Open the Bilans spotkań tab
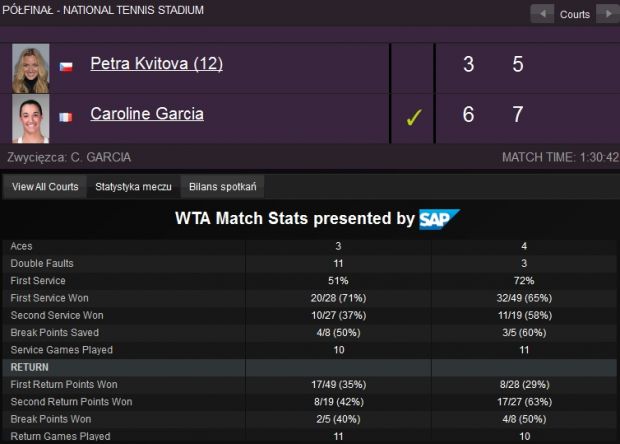 click(223, 187)
